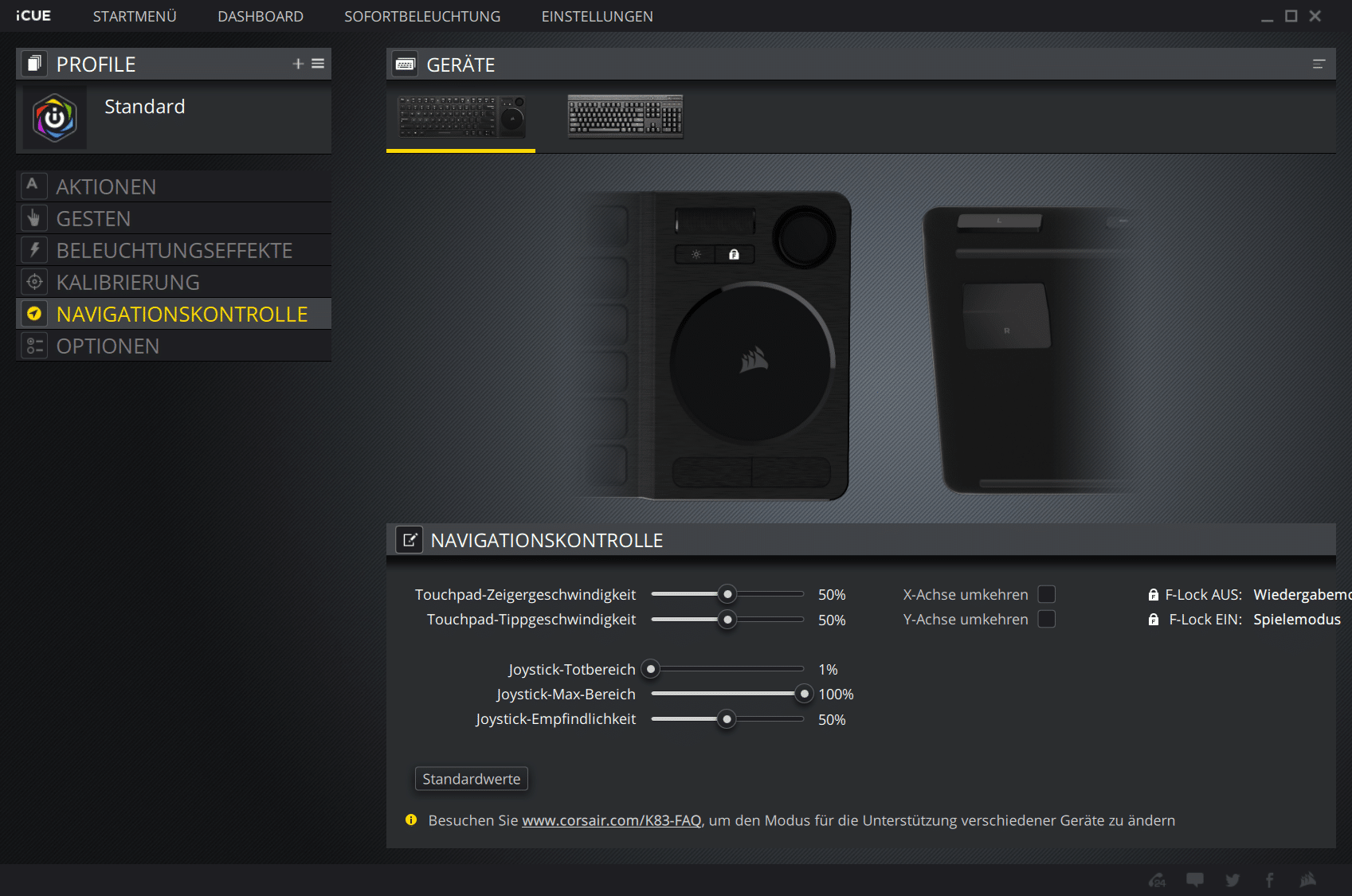Go to Beleuchtungseffekte lightning section
The height and width of the screenshot is (896, 1352).
click(x=34, y=250)
